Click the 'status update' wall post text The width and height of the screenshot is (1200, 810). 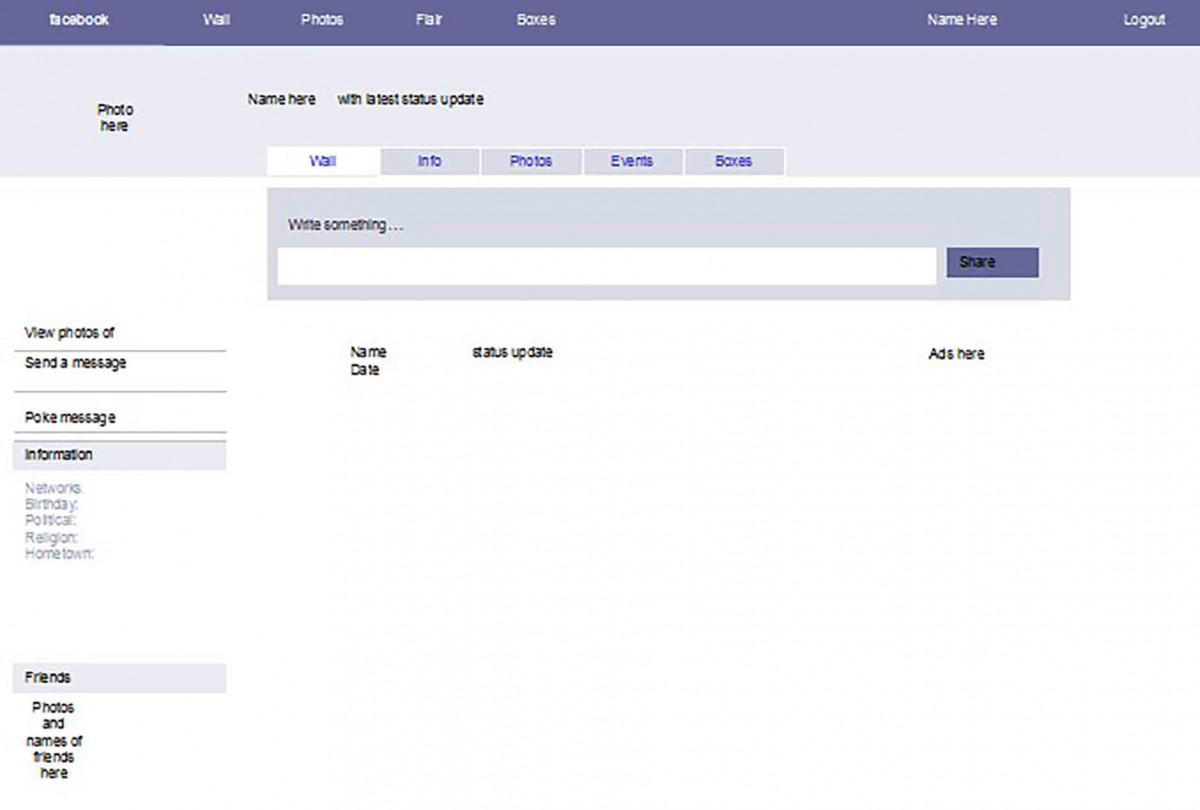pyautogui.click(x=512, y=352)
